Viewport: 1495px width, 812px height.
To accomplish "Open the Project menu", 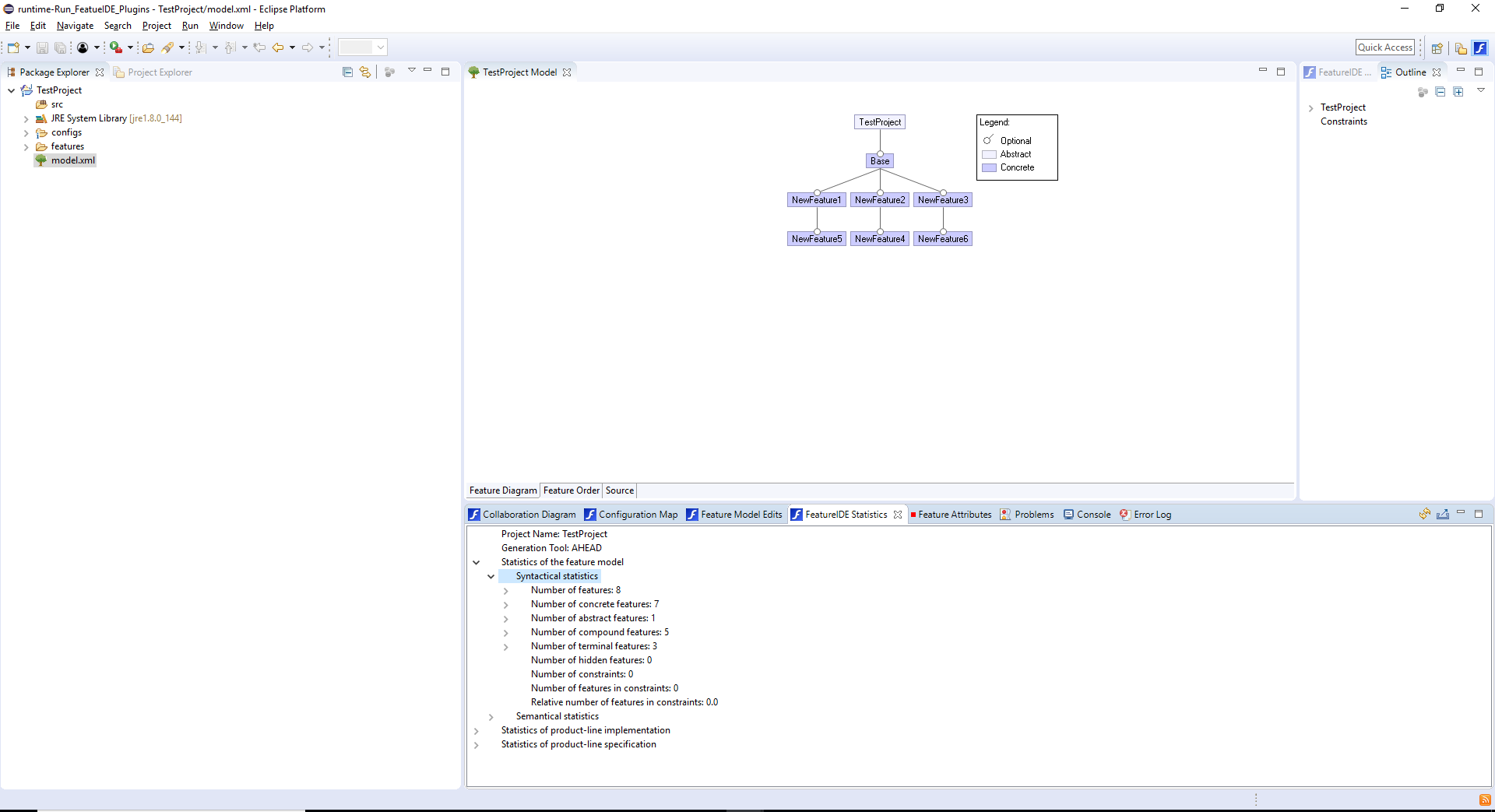I will point(157,26).
